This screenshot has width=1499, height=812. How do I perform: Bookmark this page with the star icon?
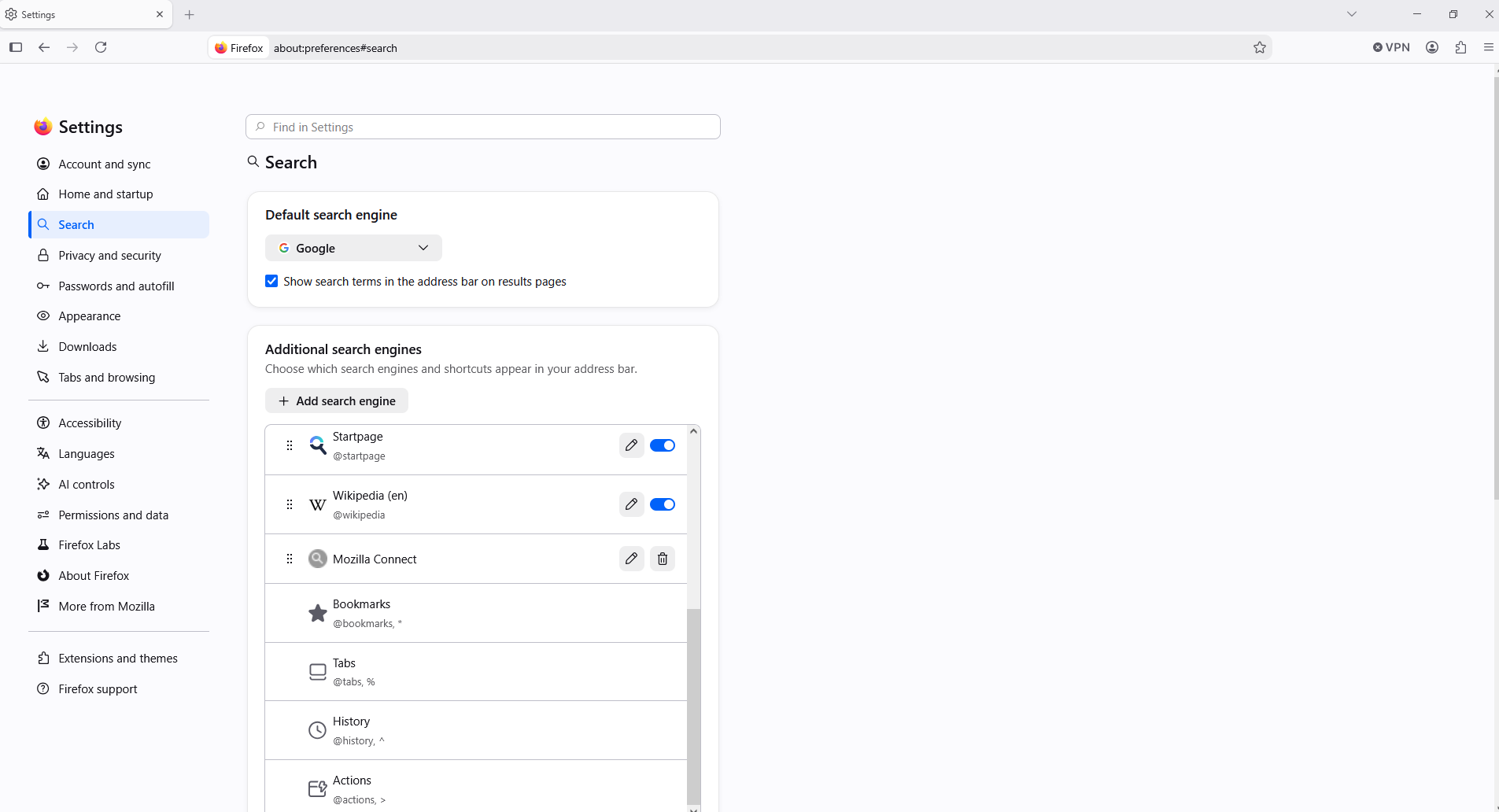click(x=1260, y=47)
